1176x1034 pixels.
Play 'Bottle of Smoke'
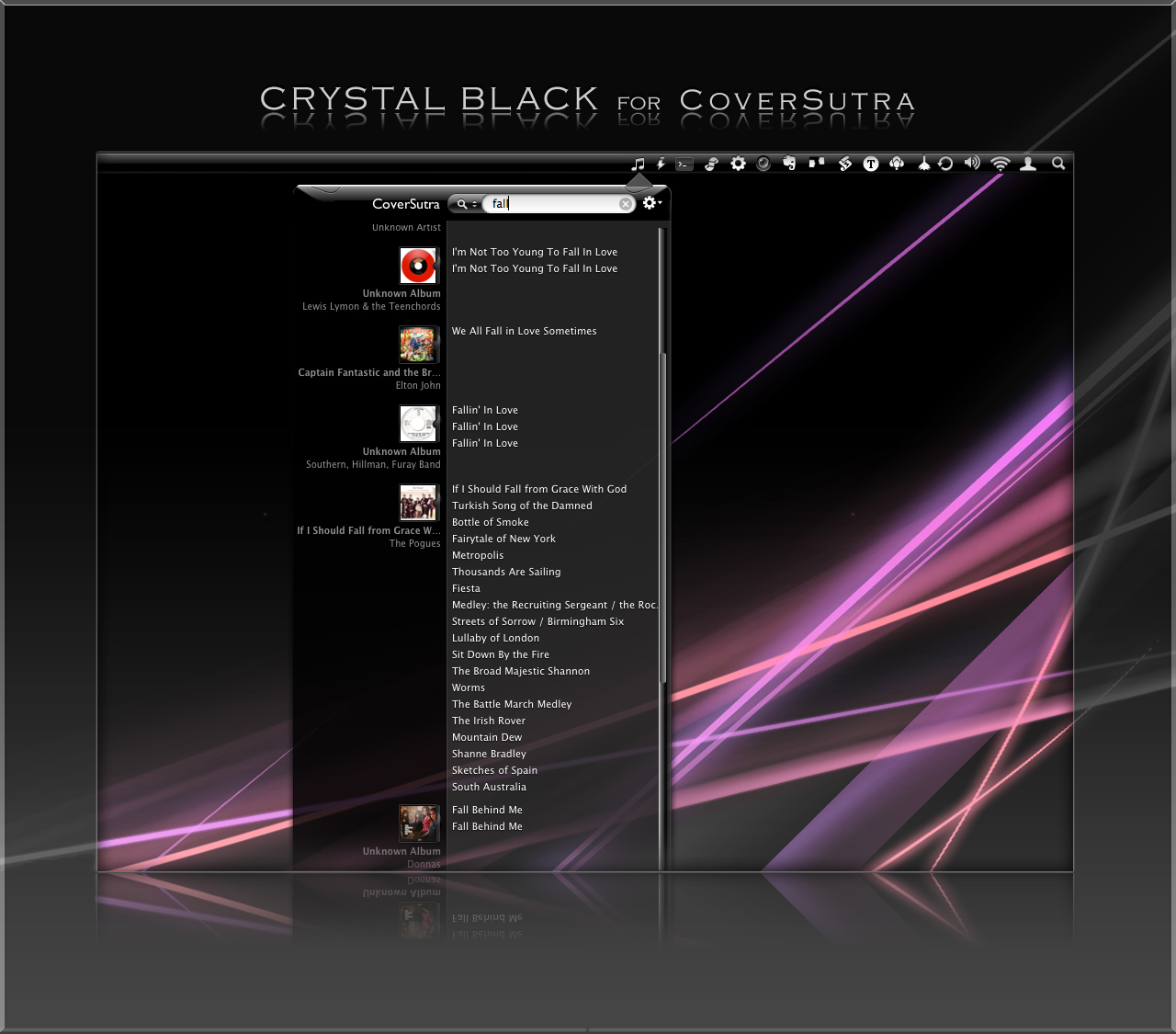coord(490,522)
